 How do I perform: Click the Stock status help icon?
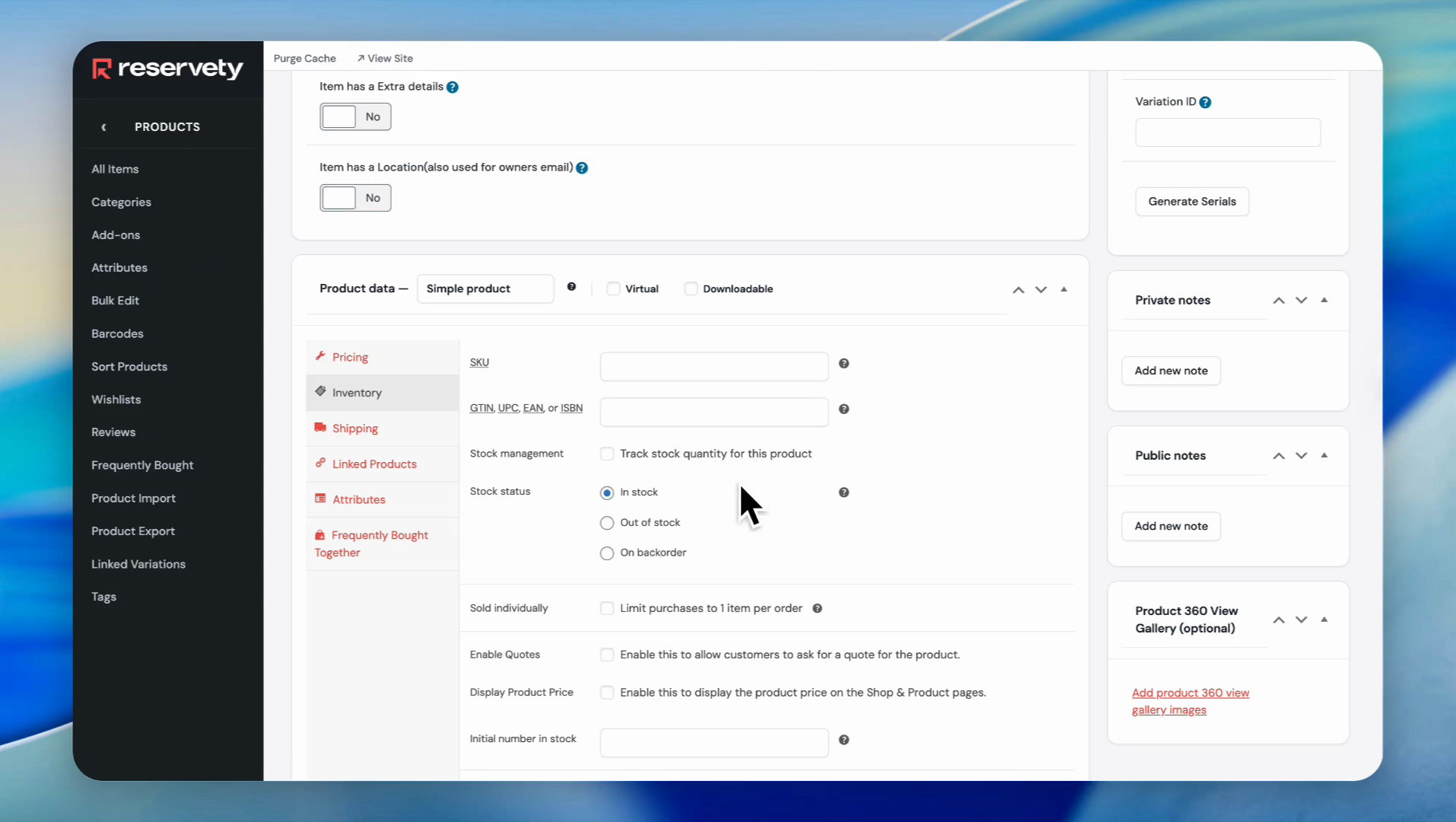[x=844, y=492]
